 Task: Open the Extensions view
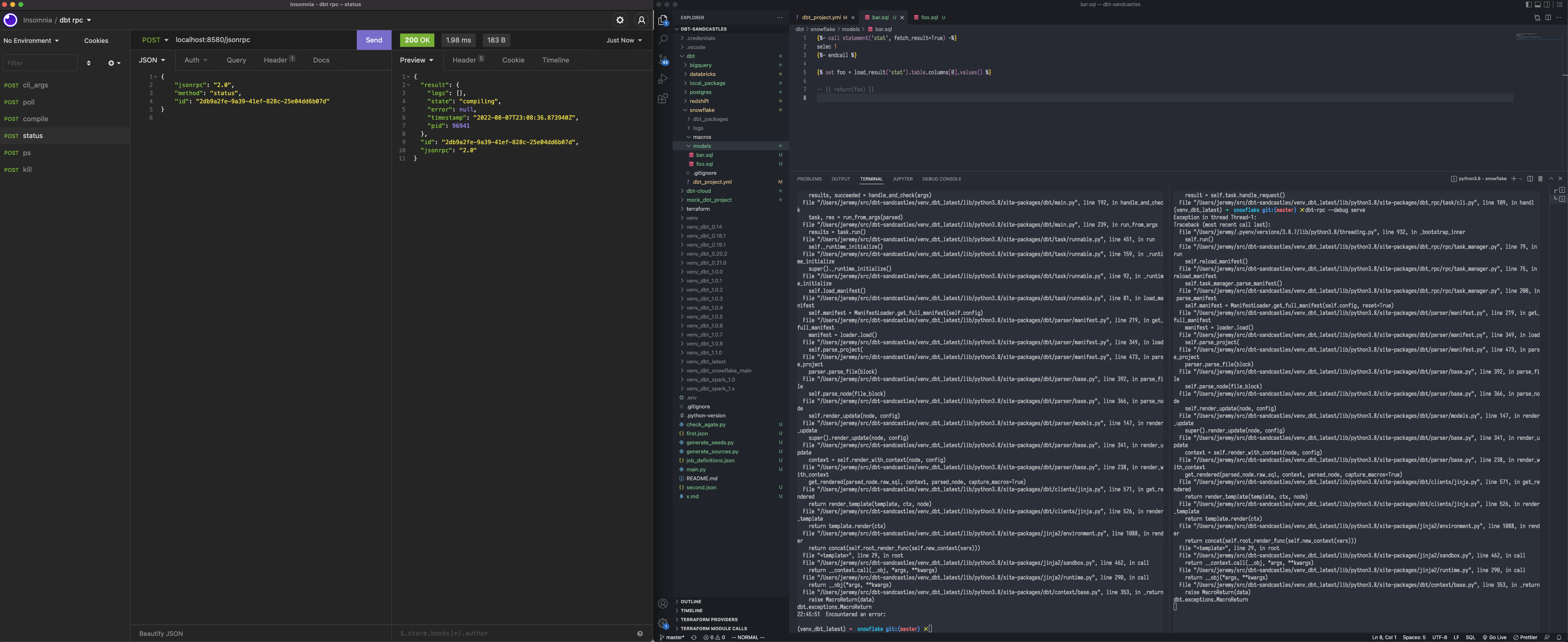[x=662, y=98]
